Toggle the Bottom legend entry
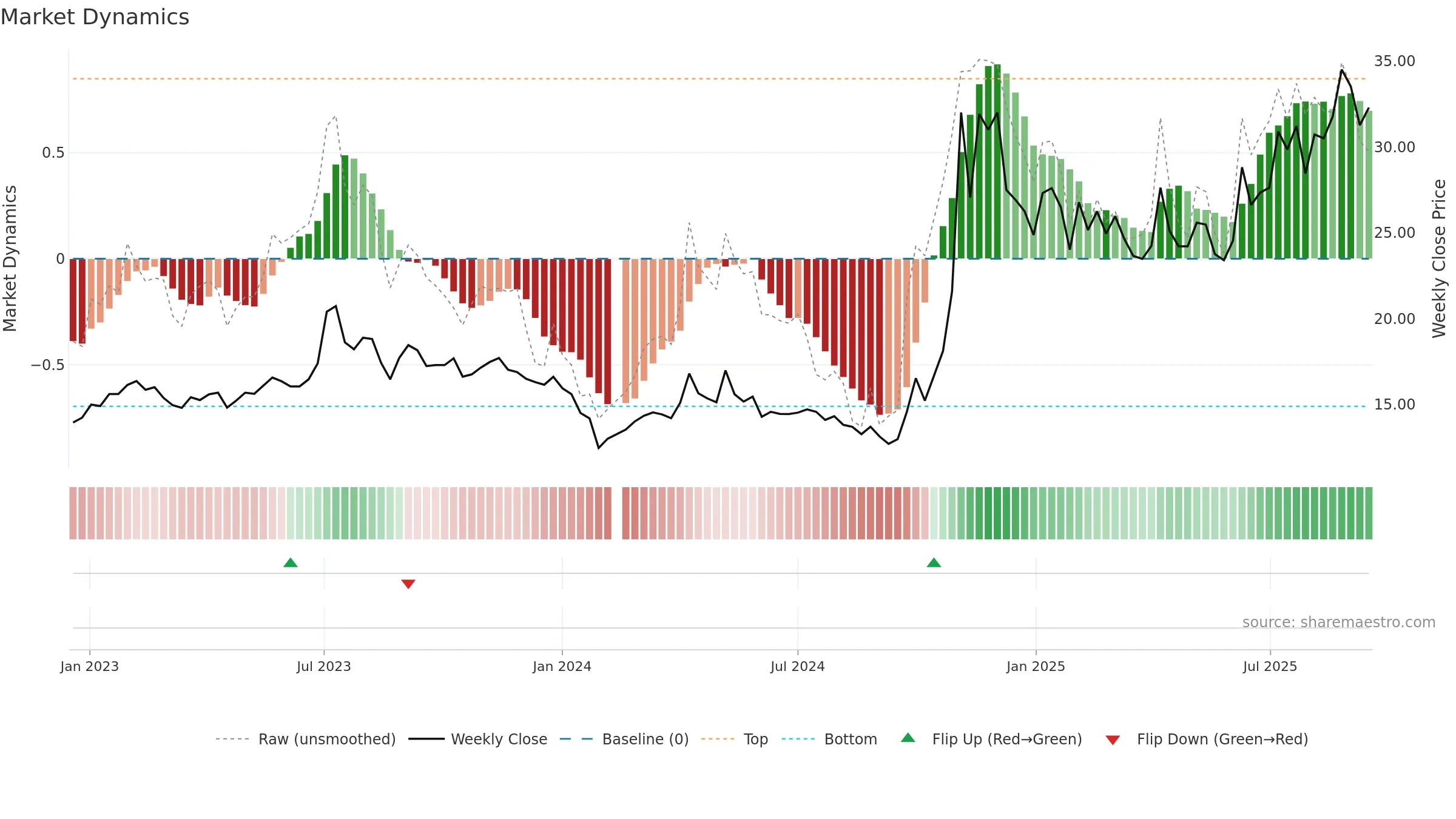The width and height of the screenshot is (1456, 819). [x=829, y=739]
